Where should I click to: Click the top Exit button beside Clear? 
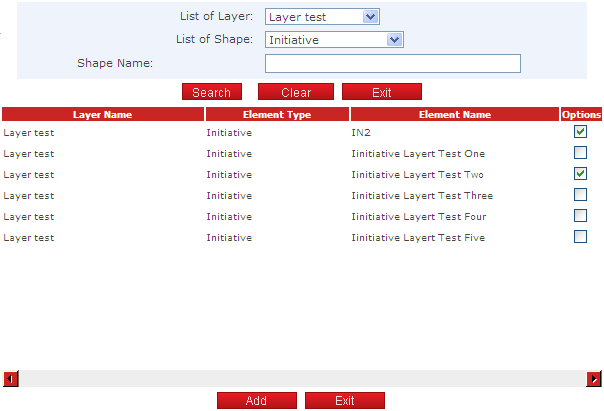point(381,92)
